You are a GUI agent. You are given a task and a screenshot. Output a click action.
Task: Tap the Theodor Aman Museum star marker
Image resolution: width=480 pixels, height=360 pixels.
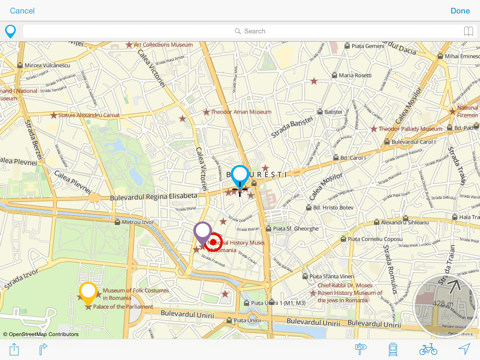pyautogui.click(x=206, y=112)
